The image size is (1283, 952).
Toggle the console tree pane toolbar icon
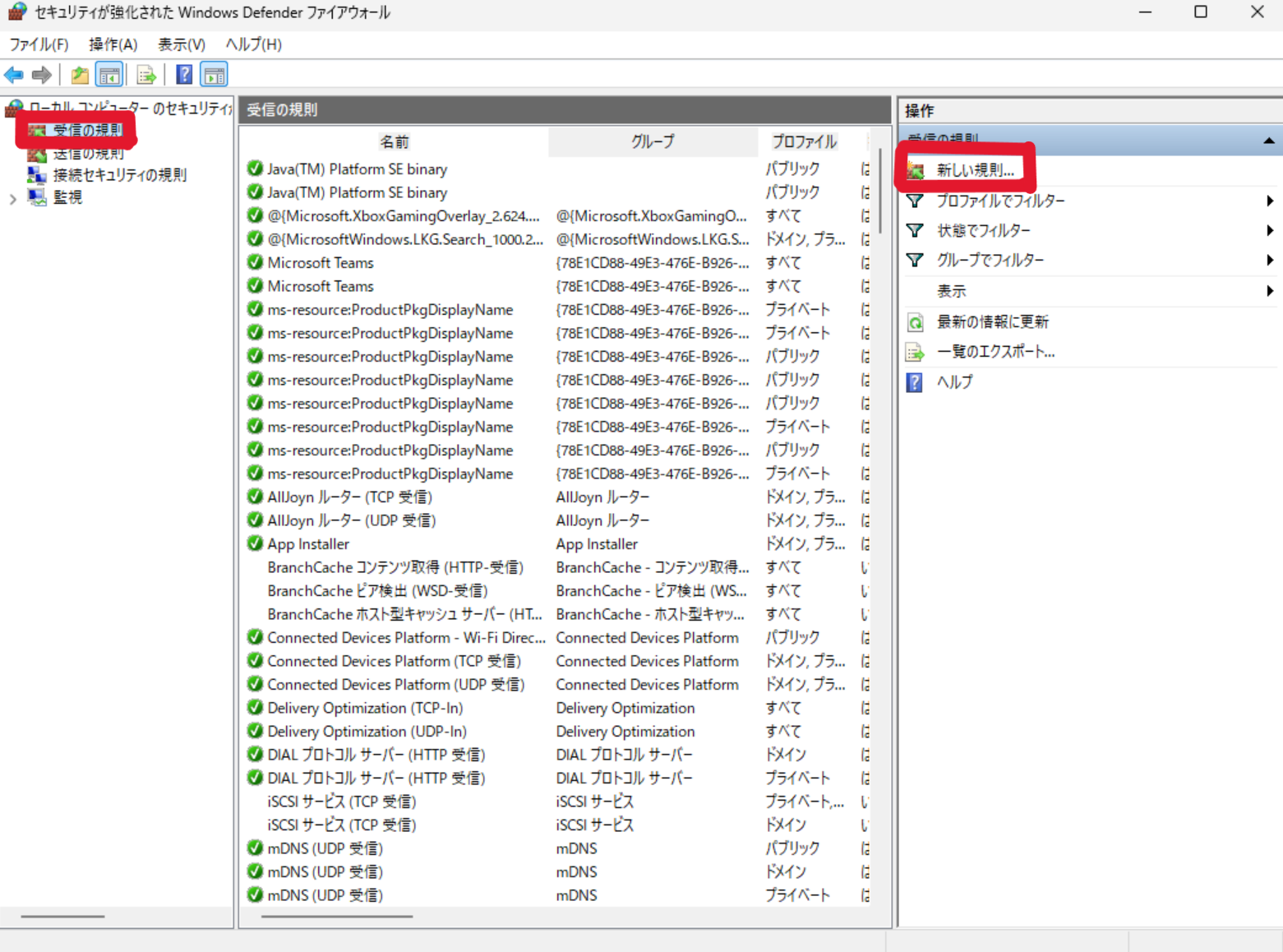tap(108, 76)
